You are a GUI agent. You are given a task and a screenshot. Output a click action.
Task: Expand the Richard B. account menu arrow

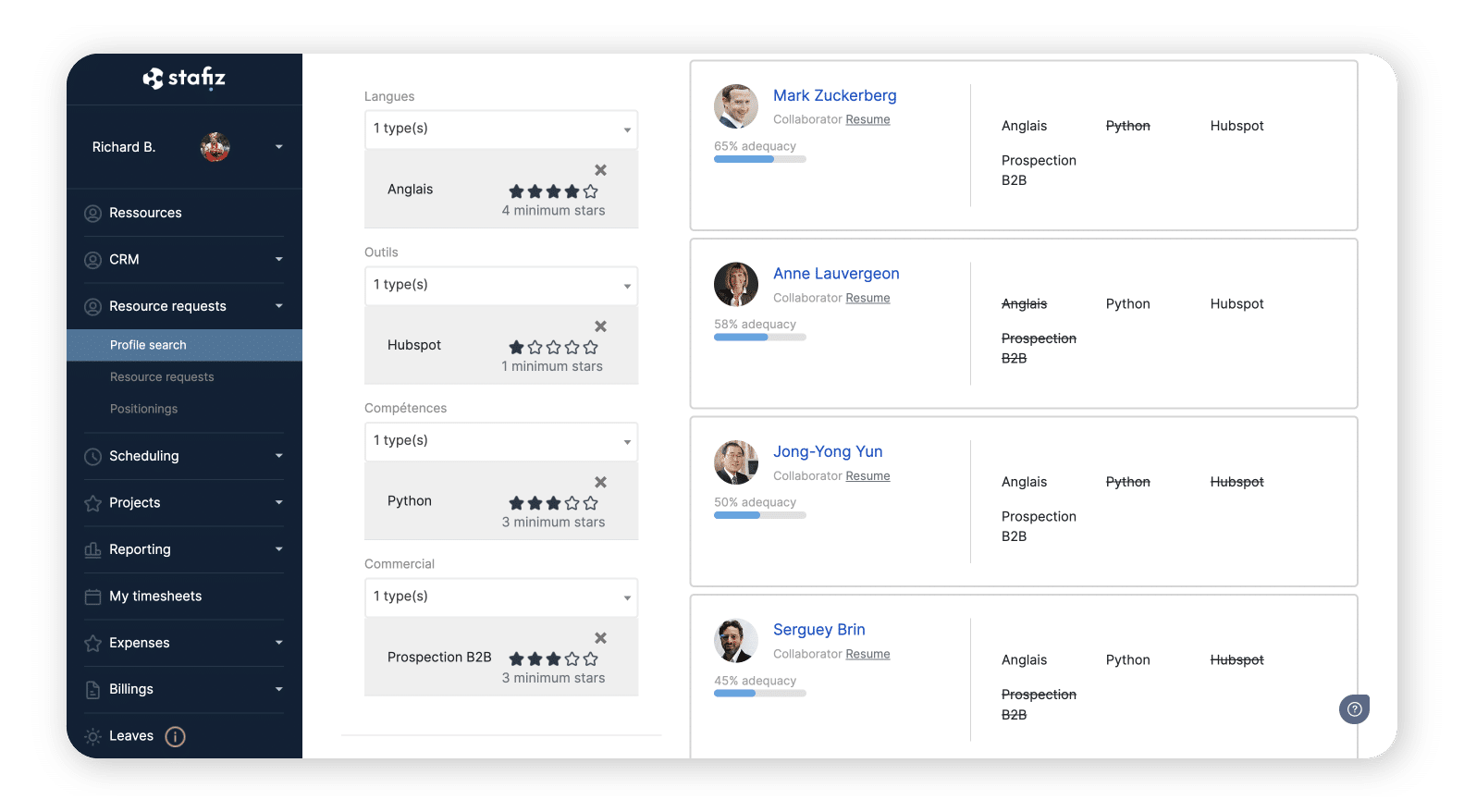click(x=278, y=147)
